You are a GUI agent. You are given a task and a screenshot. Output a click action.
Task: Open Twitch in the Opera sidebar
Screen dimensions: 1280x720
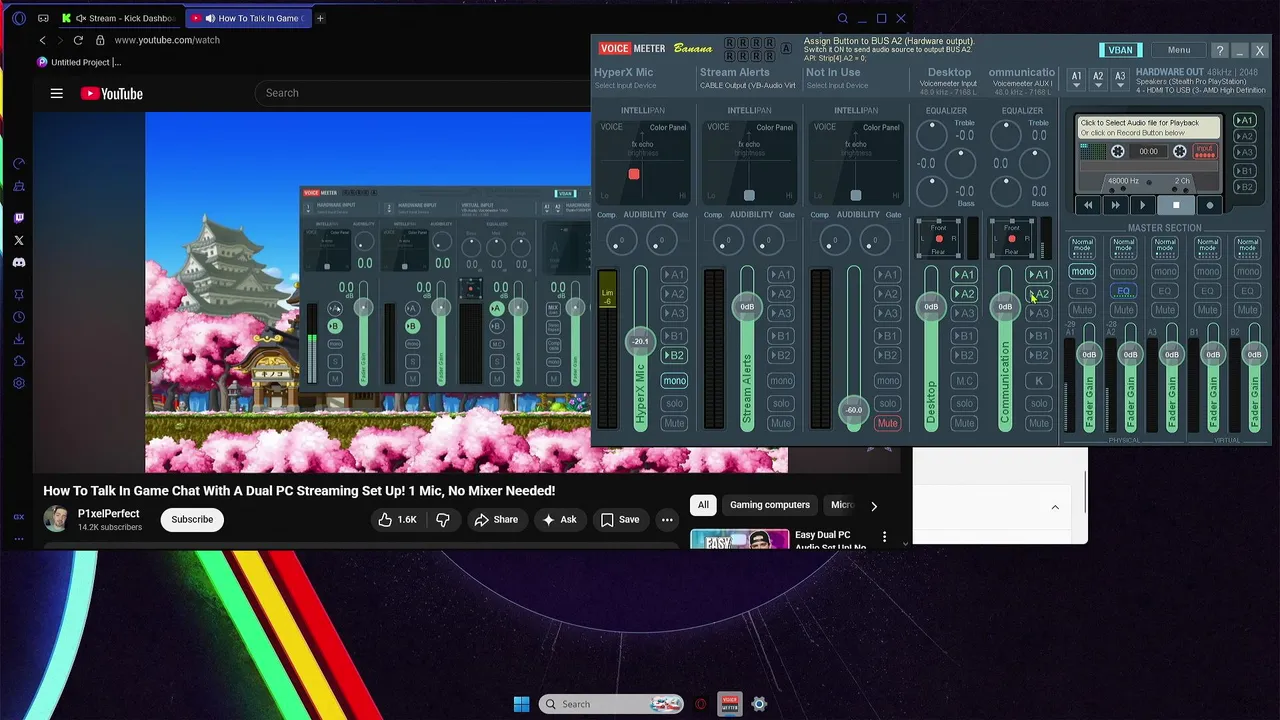click(x=19, y=218)
